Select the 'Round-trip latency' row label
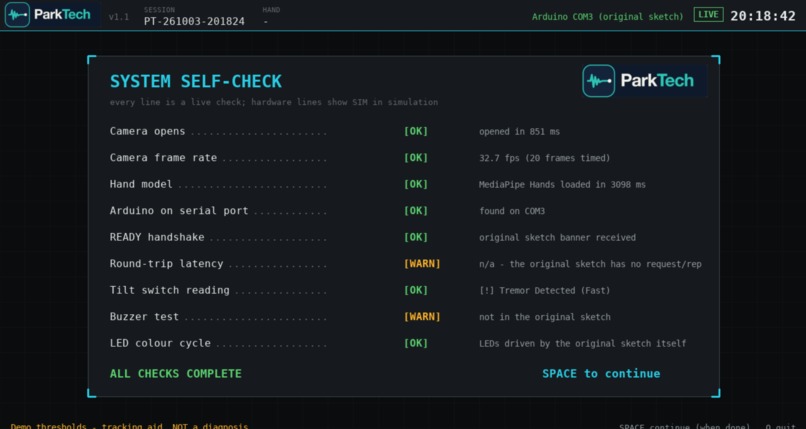The width and height of the screenshot is (806, 429). (167, 264)
